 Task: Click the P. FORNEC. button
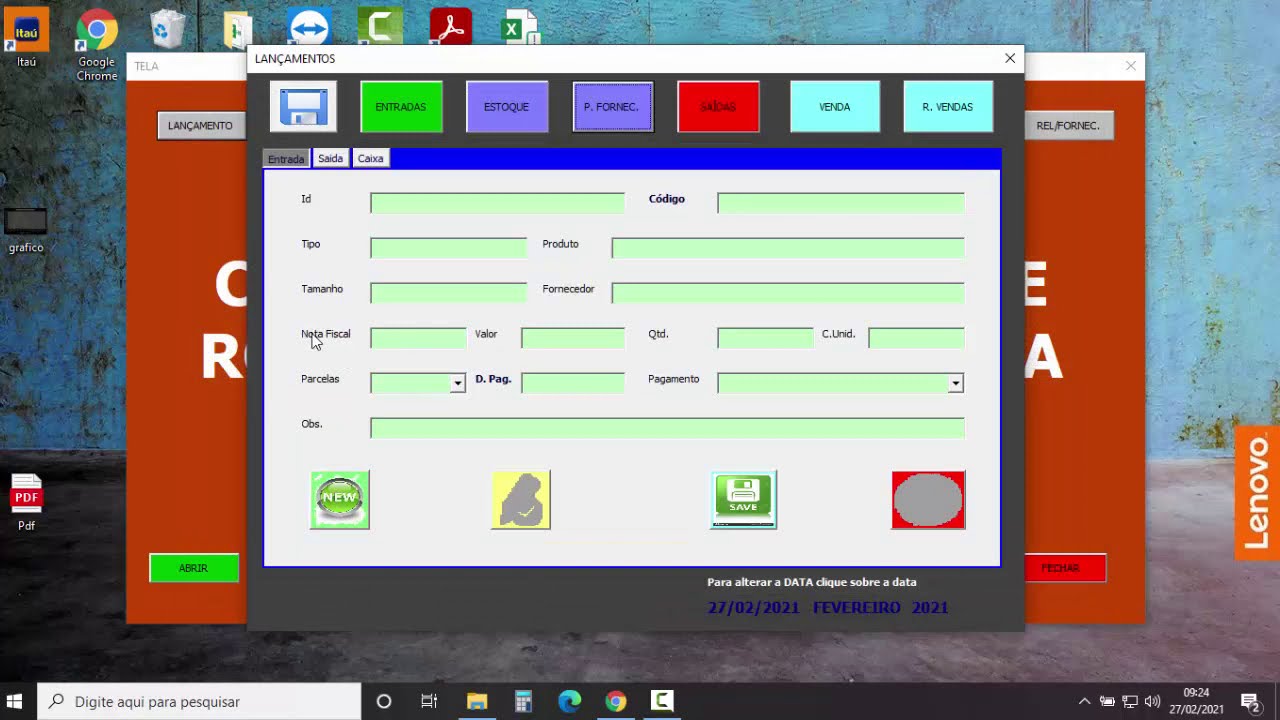(613, 107)
